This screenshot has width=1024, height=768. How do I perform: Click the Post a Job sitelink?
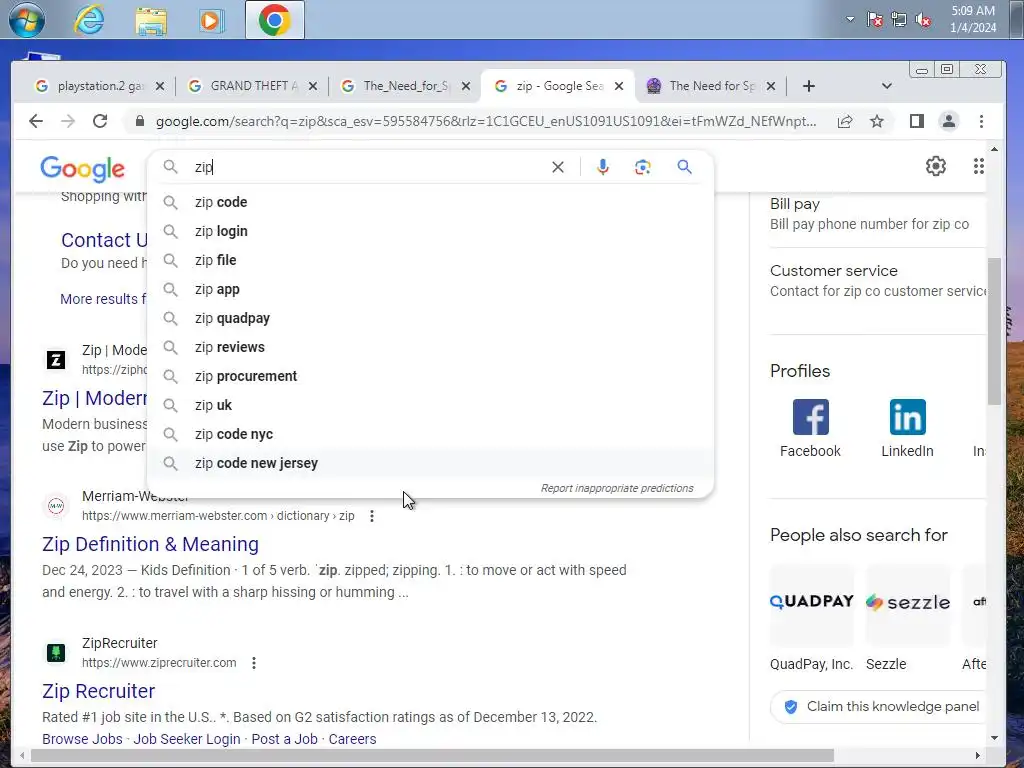(x=284, y=739)
